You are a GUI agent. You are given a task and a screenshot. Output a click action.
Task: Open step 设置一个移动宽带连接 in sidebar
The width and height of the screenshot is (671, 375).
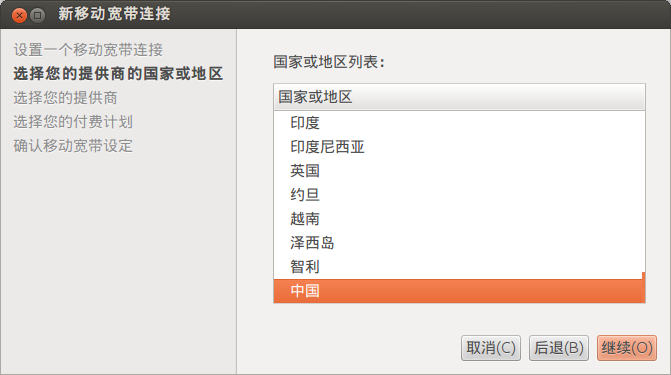click(x=88, y=50)
